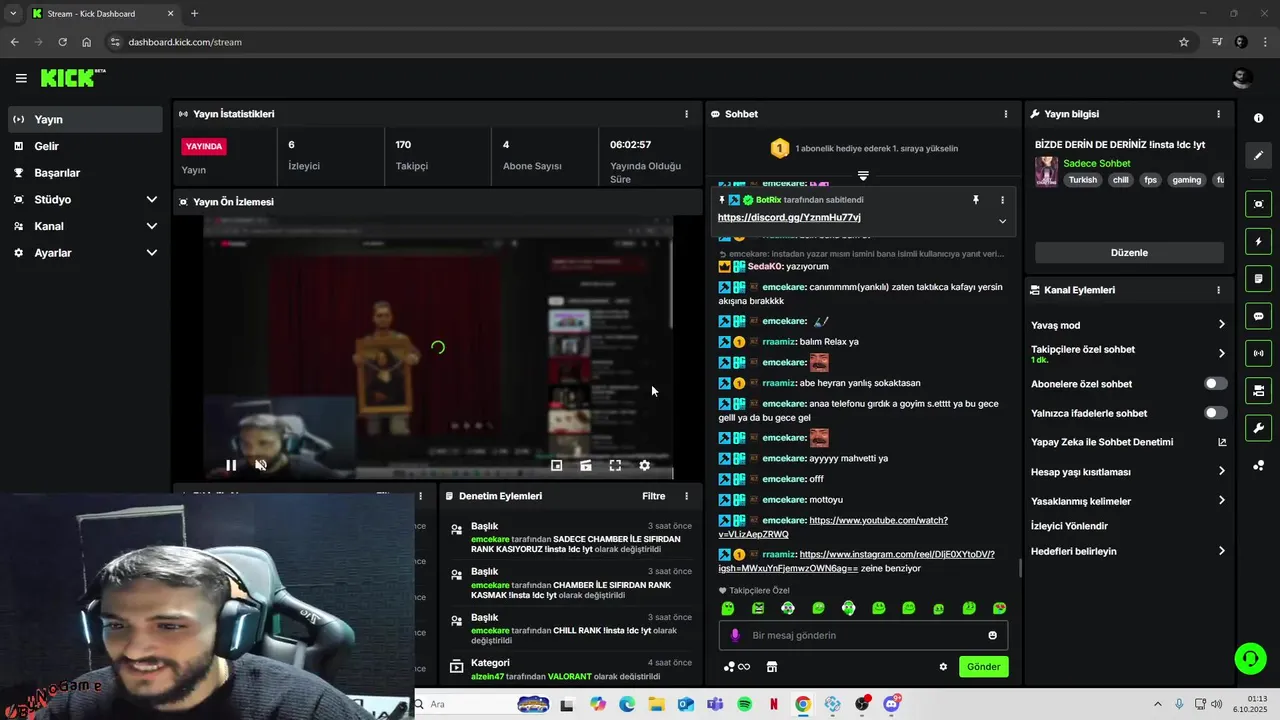Open the Başarılar sidebar item
The width and height of the screenshot is (1280, 720).
(x=85, y=173)
